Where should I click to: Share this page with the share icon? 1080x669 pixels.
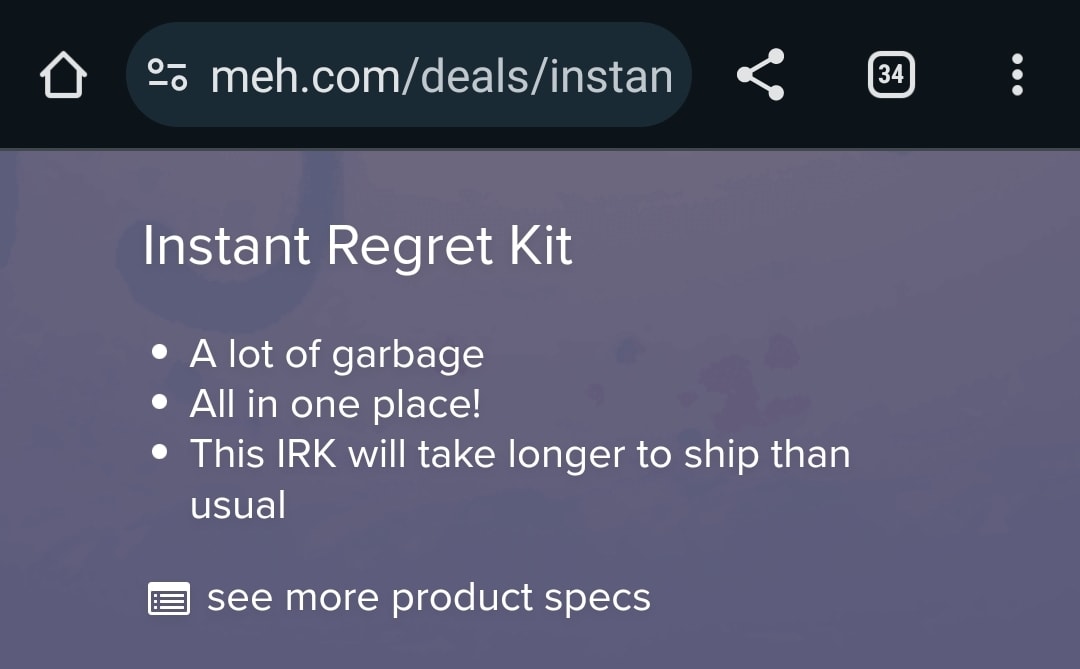coord(760,75)
